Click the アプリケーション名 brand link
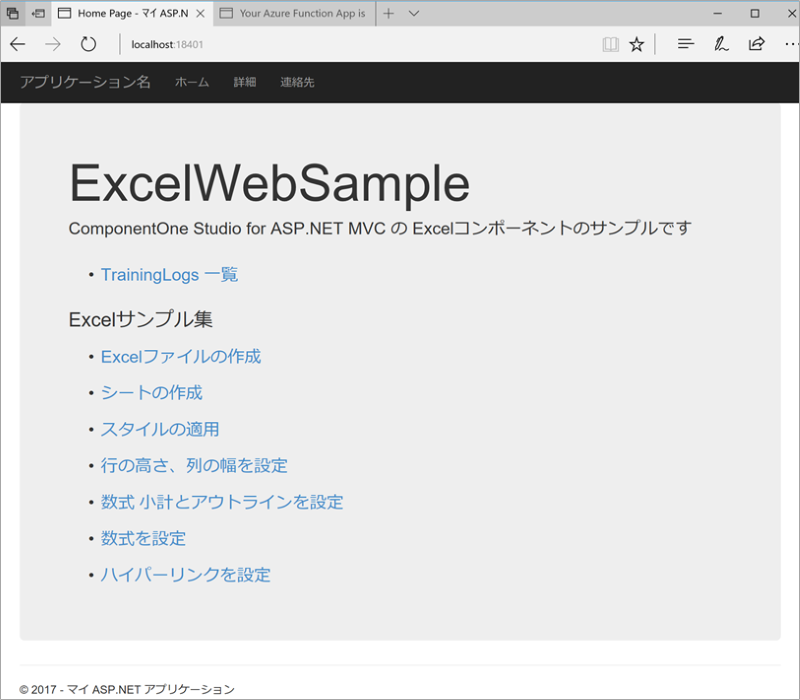Screen dimensions: 800x700 point(85,82)
